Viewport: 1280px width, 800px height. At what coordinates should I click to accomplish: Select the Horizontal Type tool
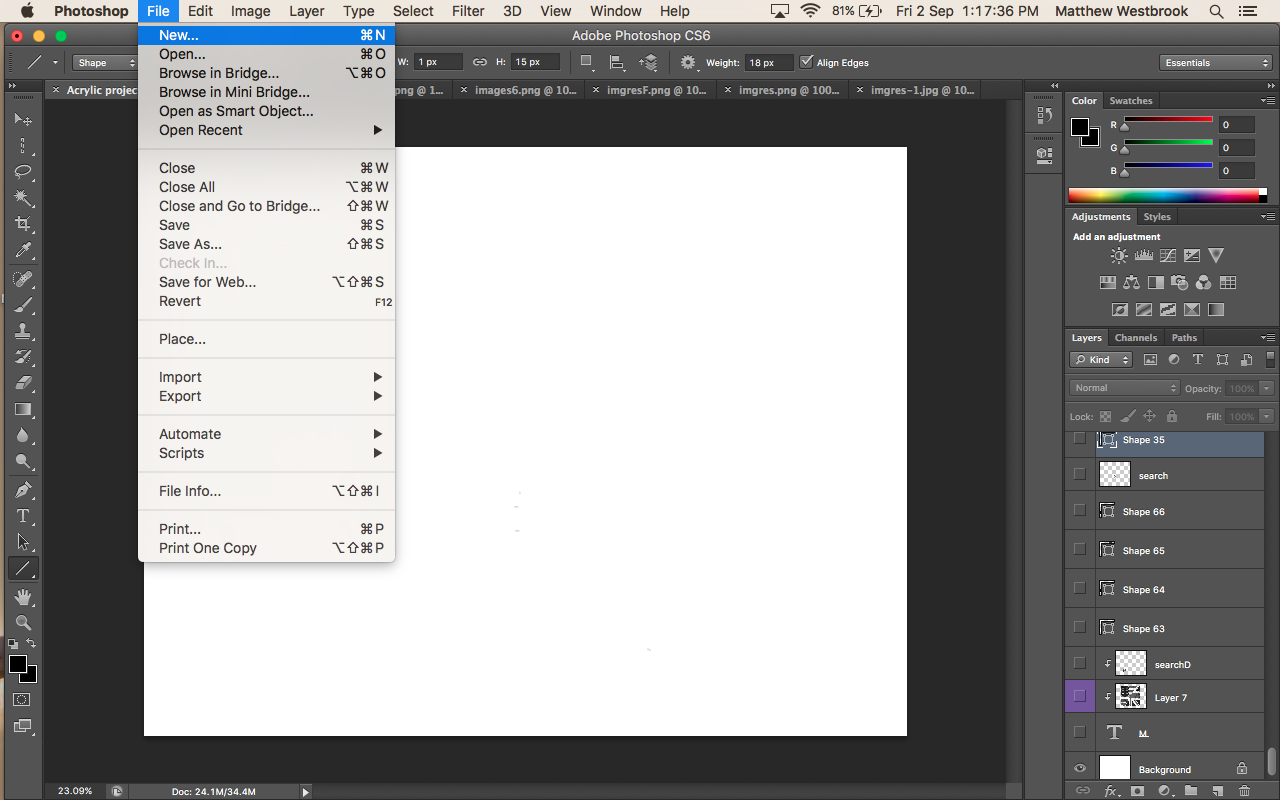[x=23, y=516]
